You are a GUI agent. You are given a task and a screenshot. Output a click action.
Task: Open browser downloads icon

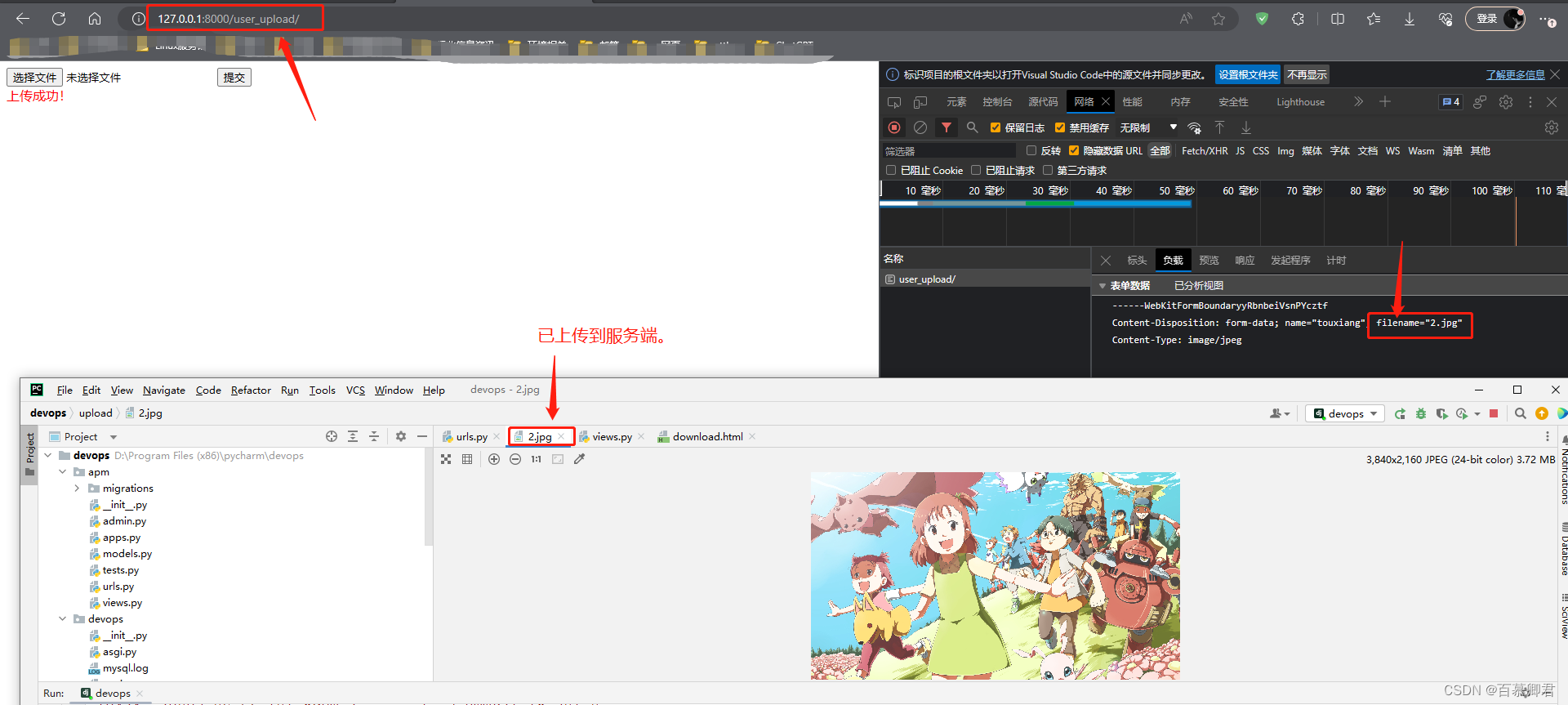coord(1410,19)
